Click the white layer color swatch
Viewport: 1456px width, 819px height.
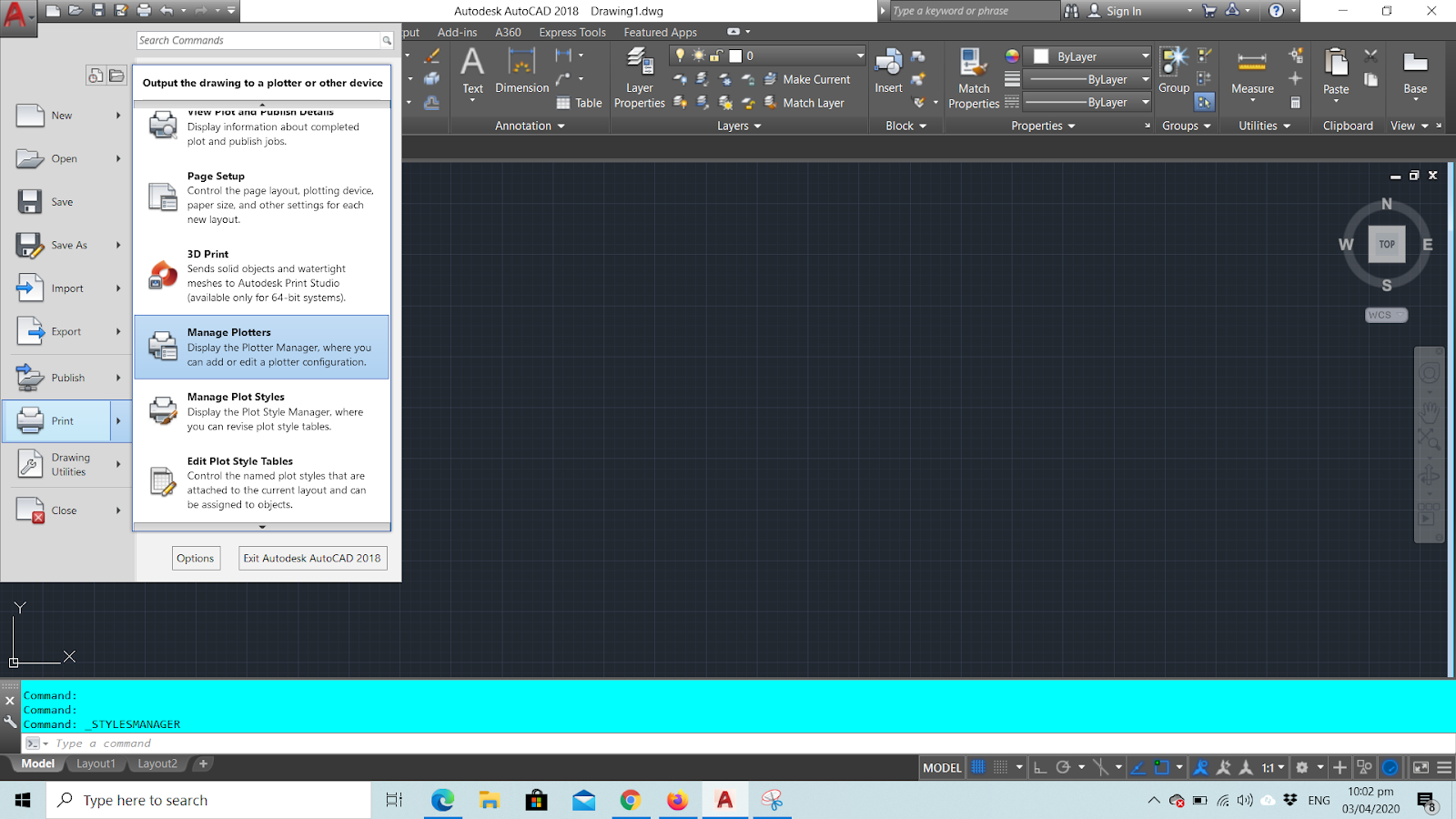(735, 56)
